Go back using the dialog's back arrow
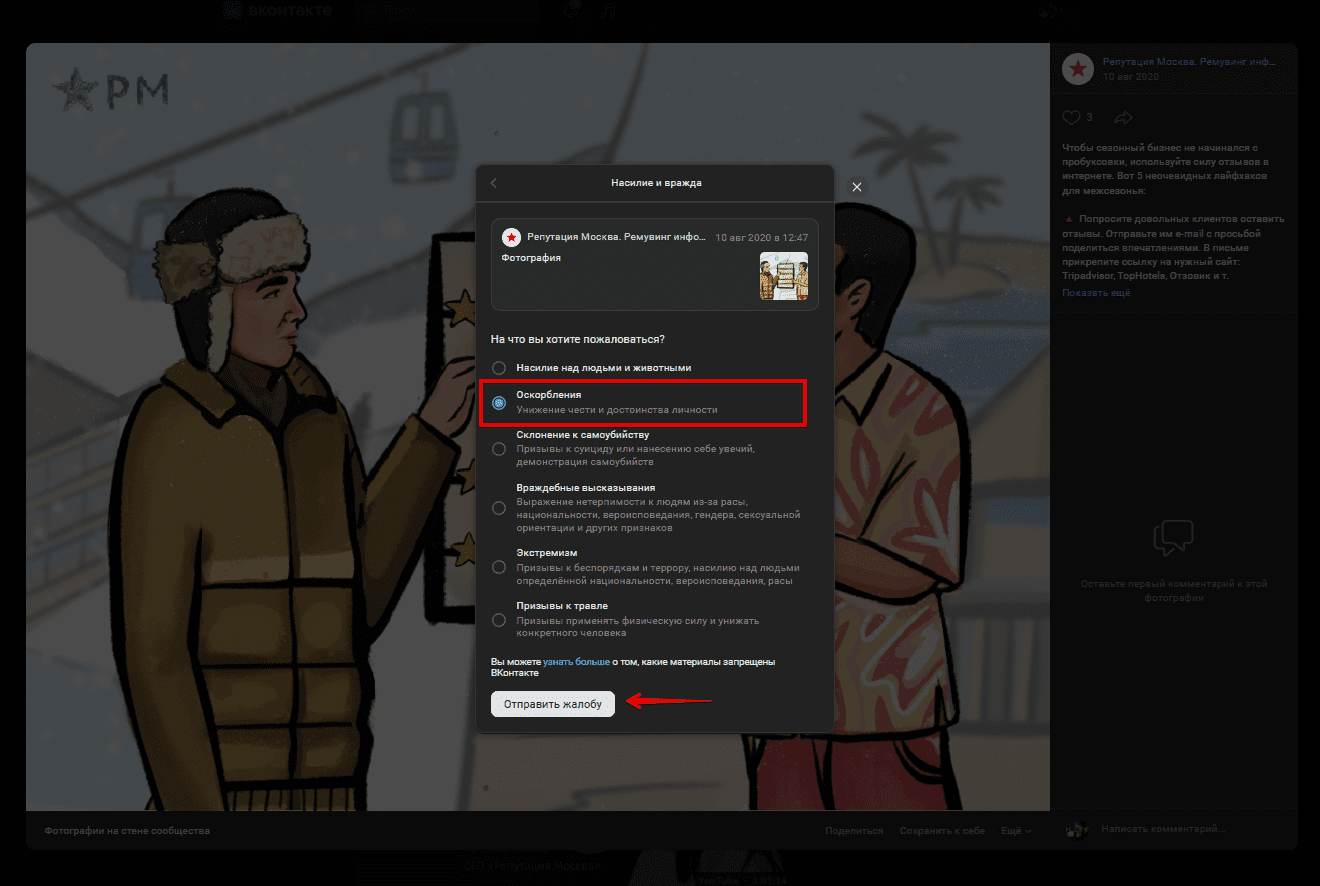The width and height of the screenshot is (1320, 886). pos(494,183)
